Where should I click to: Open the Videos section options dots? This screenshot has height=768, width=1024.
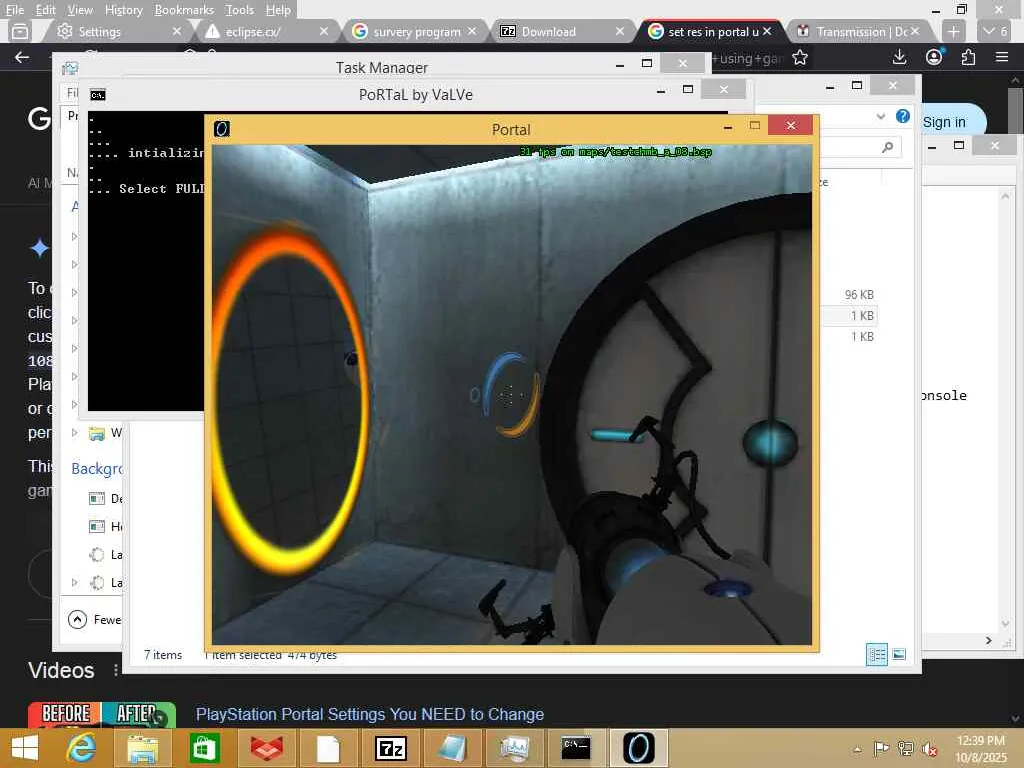pyautogui.click(x=116, y=670)
